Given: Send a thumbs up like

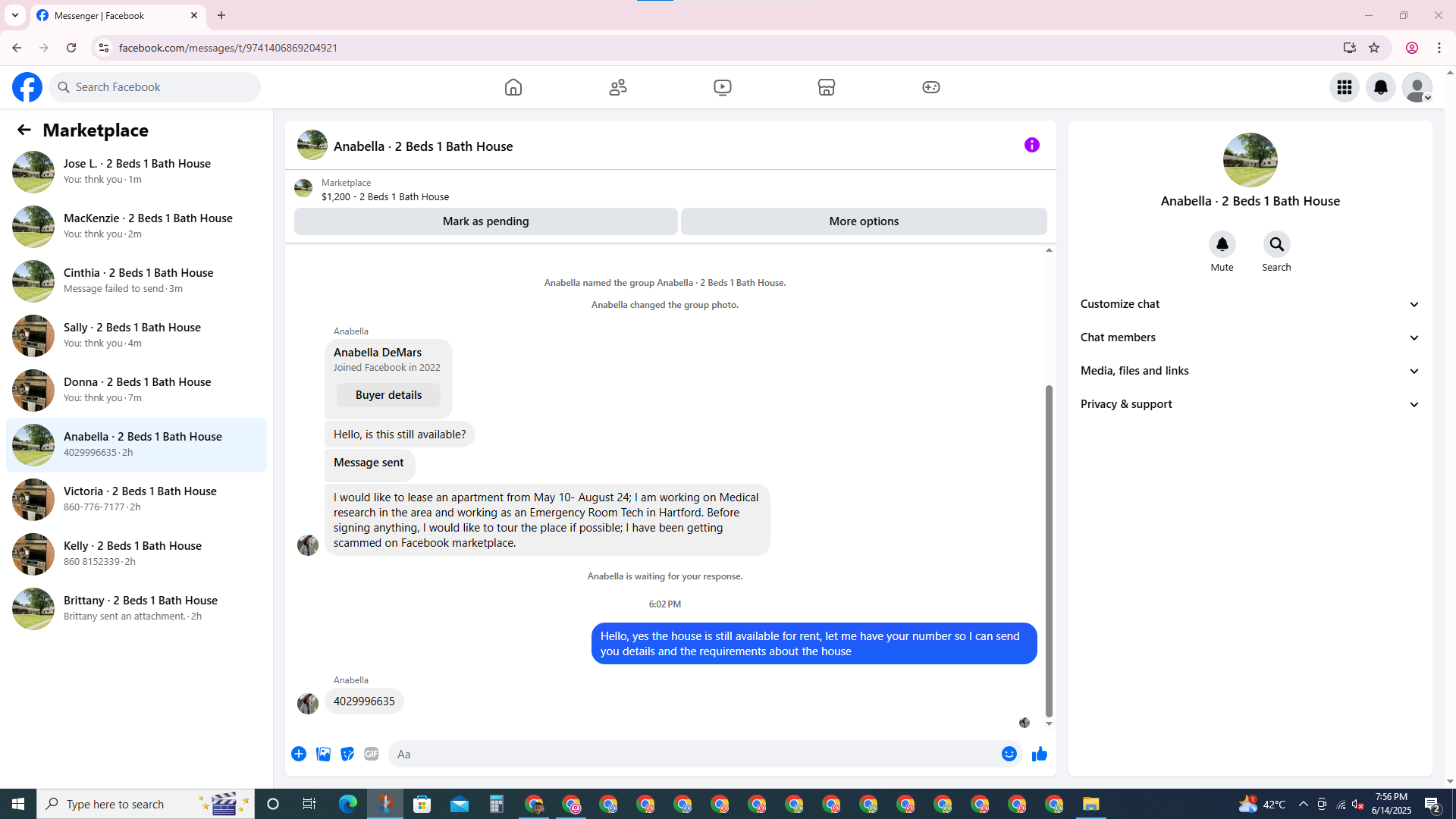Looking at the screenshot, I should [1040, 754].
